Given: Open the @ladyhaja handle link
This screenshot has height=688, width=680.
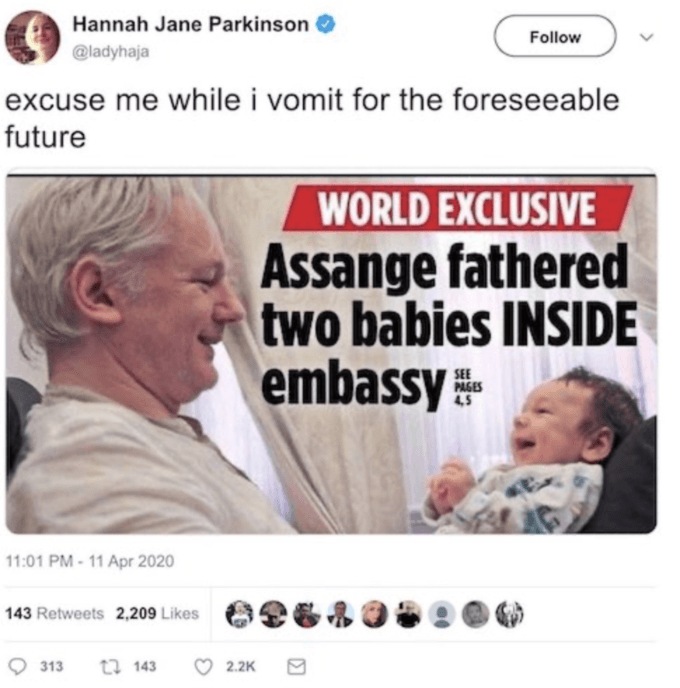Looking at the screenshot, I should (x=111, y=52).
